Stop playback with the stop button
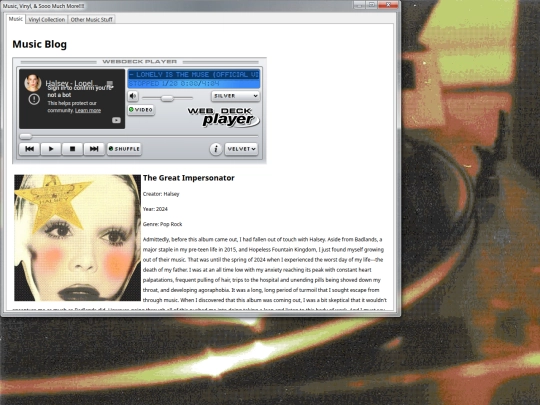The height and width of the screenshot is (405, 540). point(72,149)
